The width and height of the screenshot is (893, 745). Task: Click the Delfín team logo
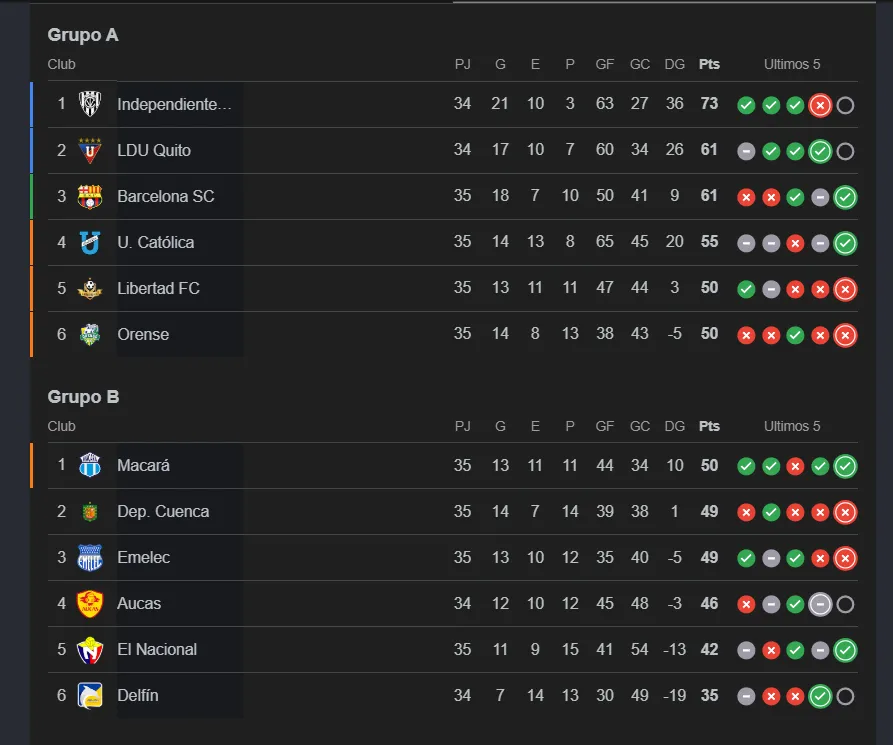90,695
